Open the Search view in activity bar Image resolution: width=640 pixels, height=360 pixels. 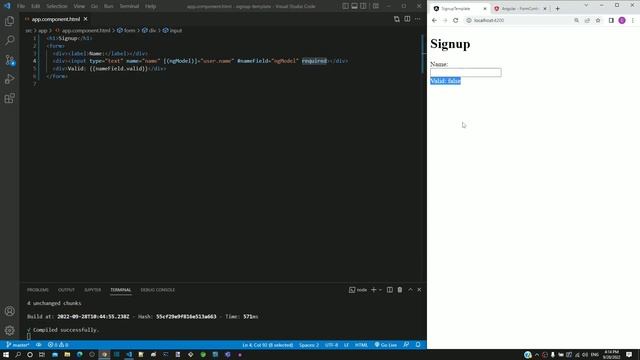9,40
